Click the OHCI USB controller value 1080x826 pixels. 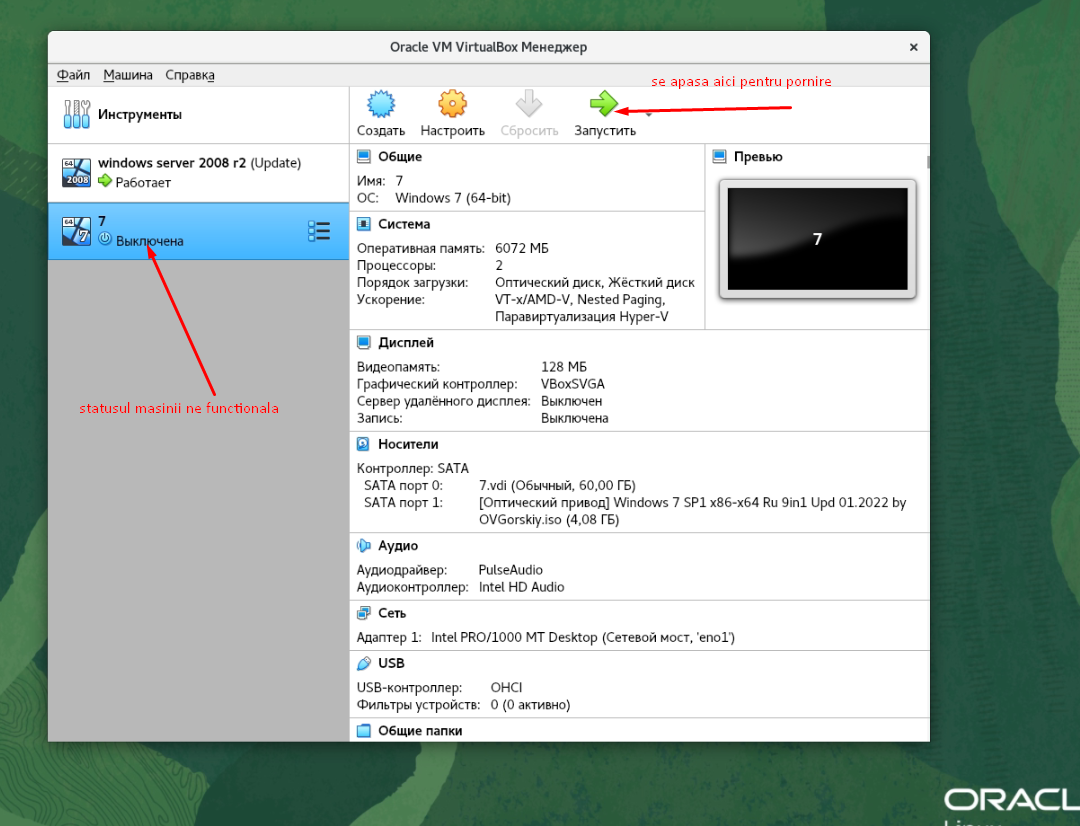tap(506, 688)
